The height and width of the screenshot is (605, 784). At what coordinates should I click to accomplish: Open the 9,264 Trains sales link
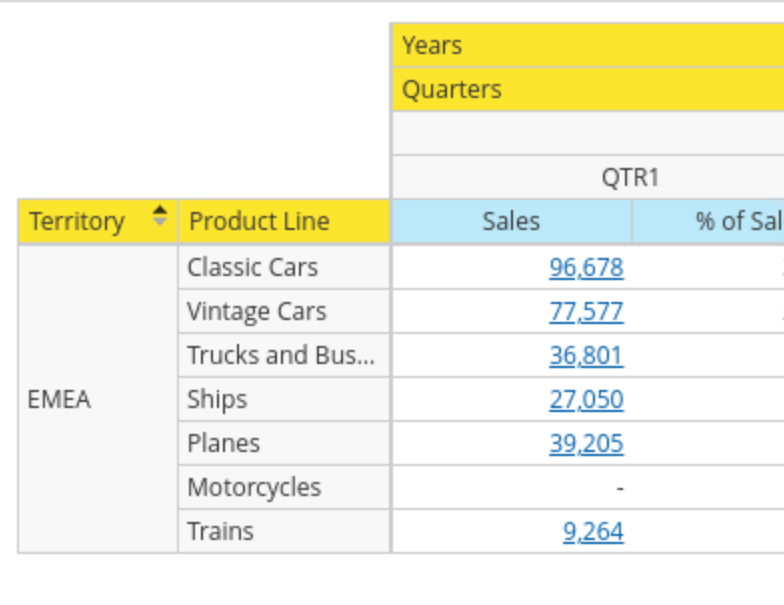pos(593,532)
